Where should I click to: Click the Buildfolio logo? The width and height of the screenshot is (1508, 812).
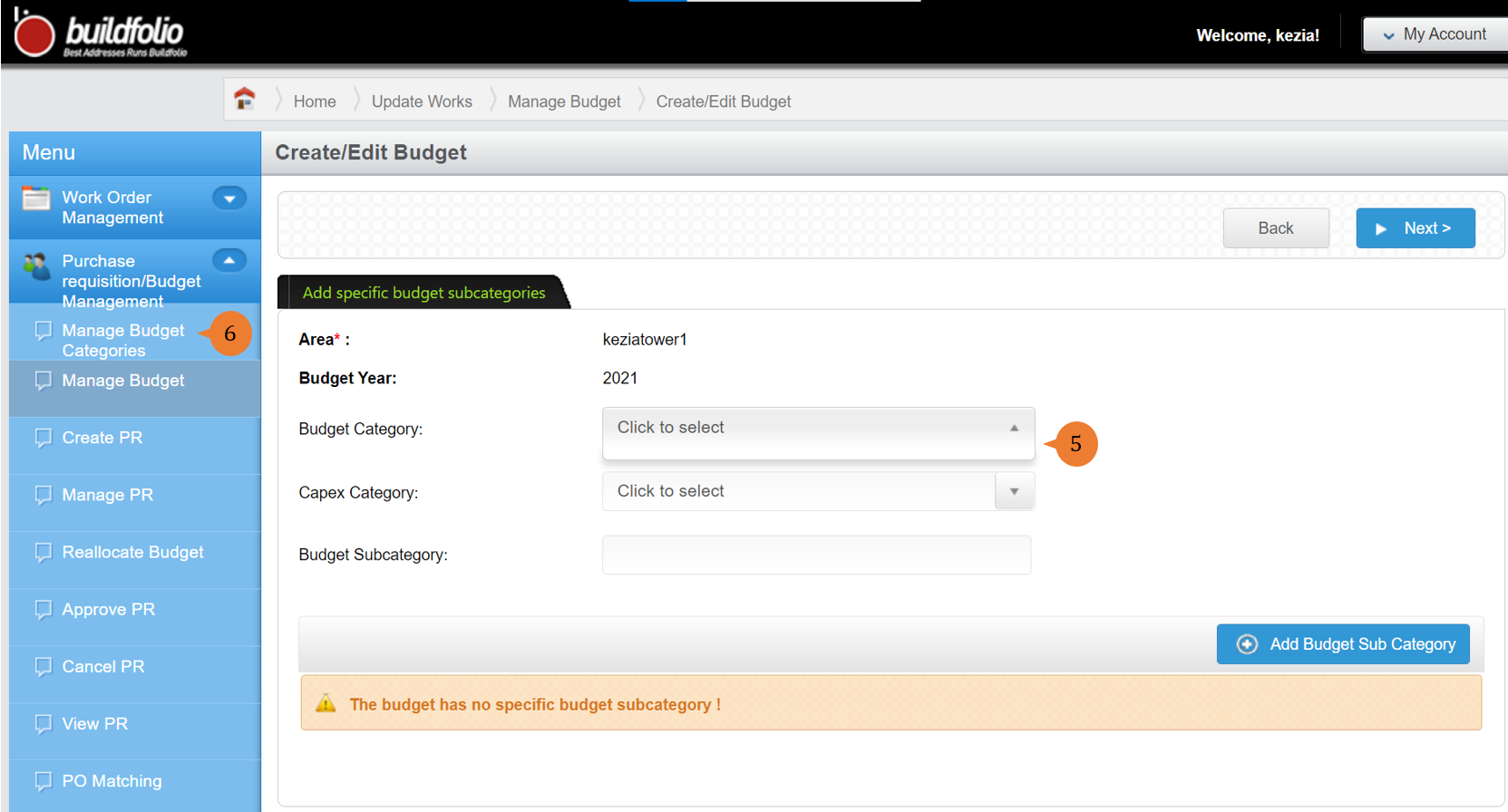pos(100,33)
